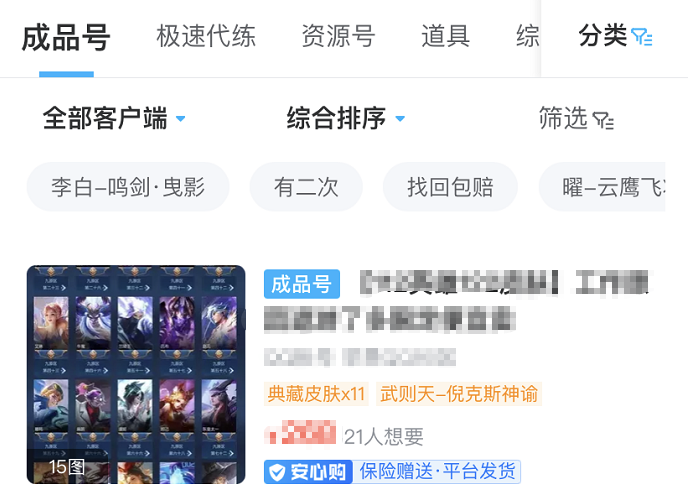
Task: Toggle the 找回包赔 filter chip
Action: point(450,187)
